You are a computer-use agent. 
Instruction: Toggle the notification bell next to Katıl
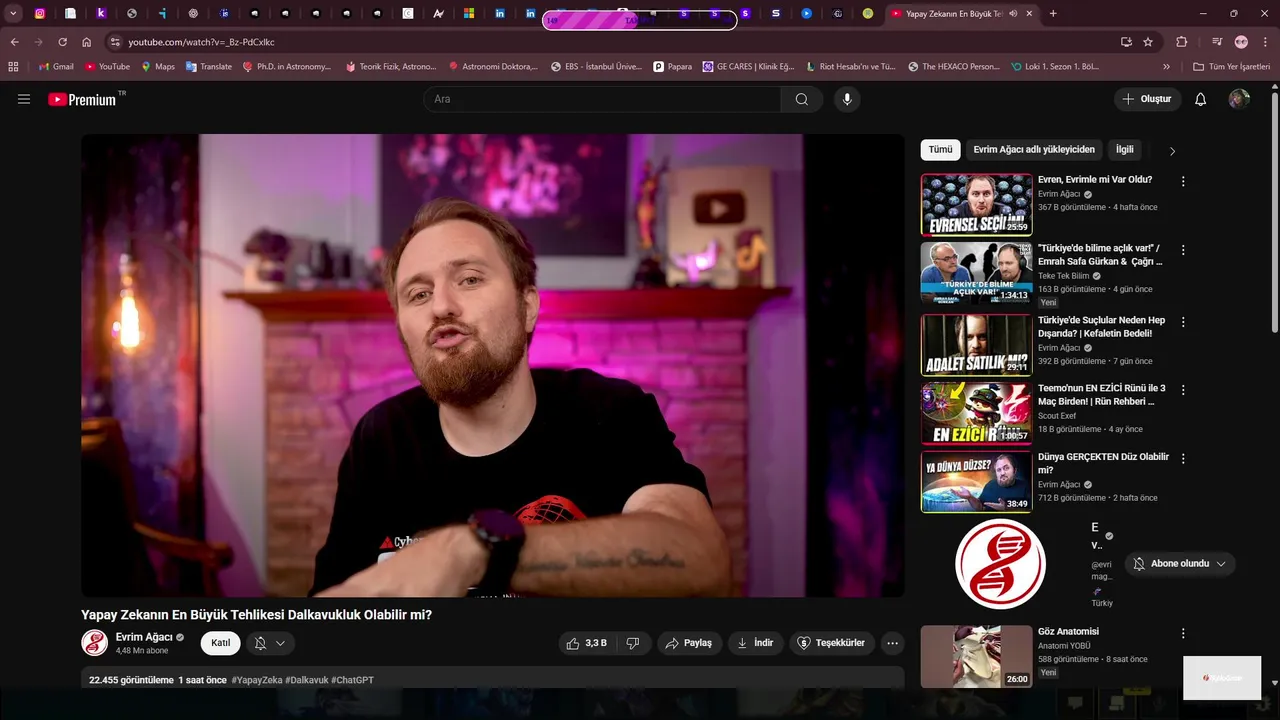pyautogui.click(x=260, y=643)
